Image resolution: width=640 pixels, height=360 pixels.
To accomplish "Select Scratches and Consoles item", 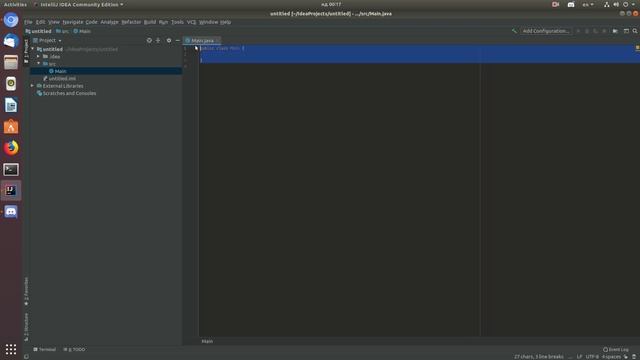I will coord(67,93).
